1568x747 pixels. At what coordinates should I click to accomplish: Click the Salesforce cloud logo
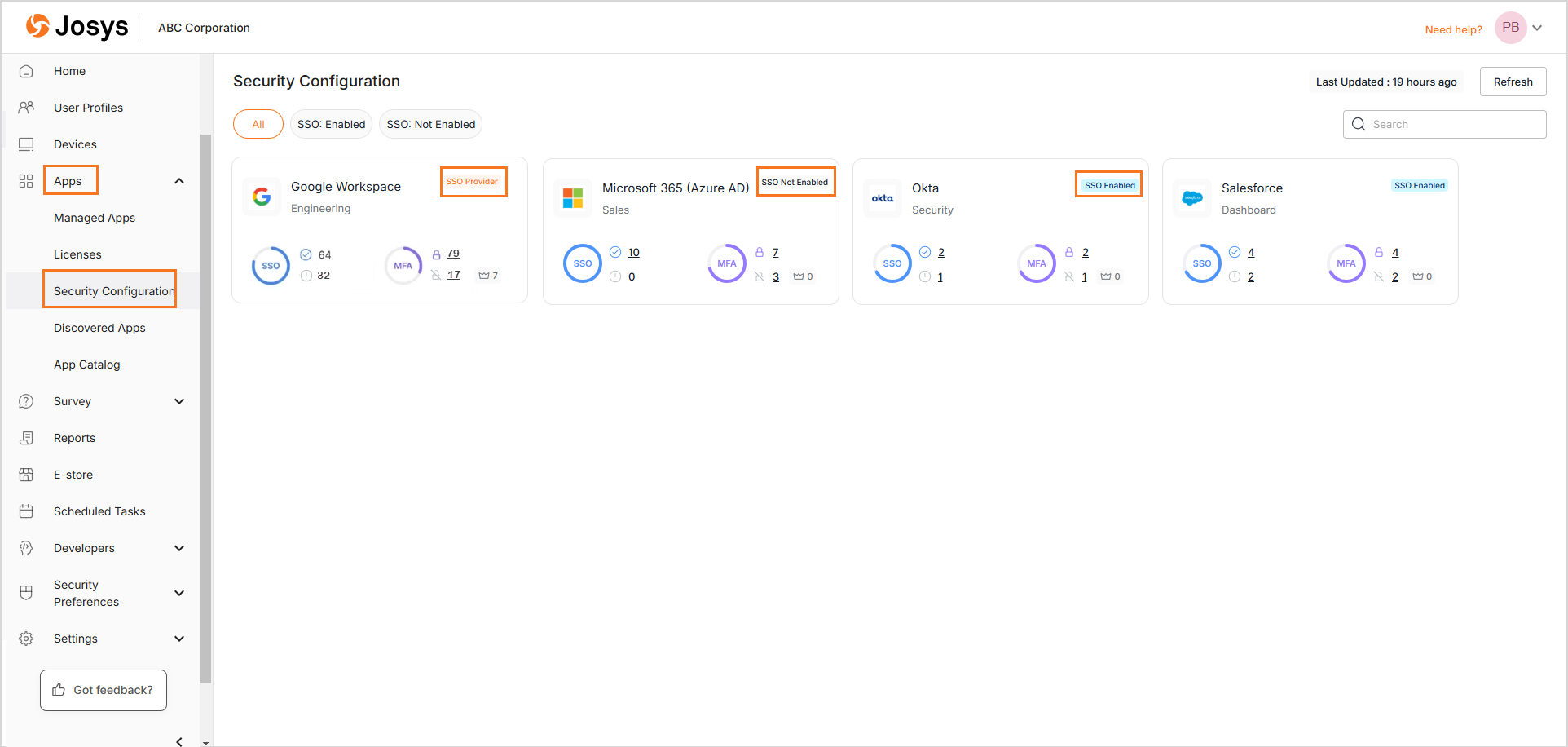(x=1192, y=198)
